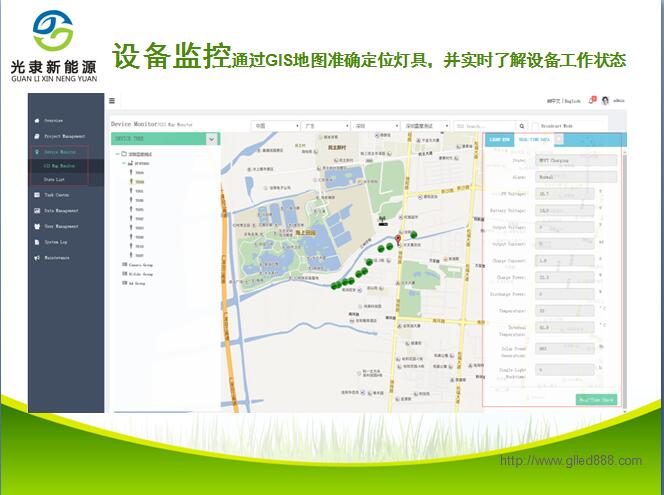Click the User Management people icon
664x495 pixels.
pos(37,226)
